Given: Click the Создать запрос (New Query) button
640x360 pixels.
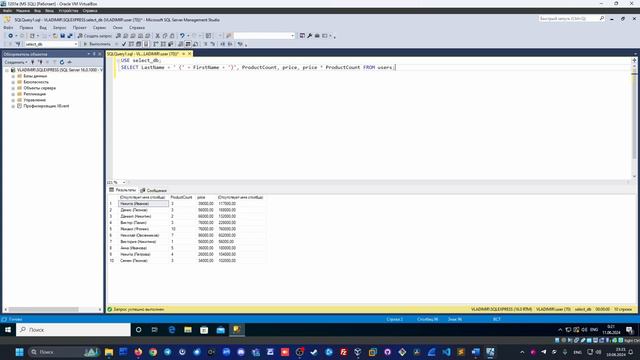Looking at the screenshot, I should [x=94, y=36].
